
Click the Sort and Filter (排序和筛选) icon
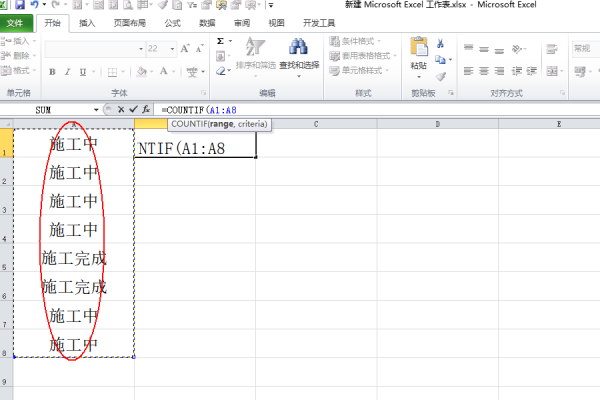254,54
